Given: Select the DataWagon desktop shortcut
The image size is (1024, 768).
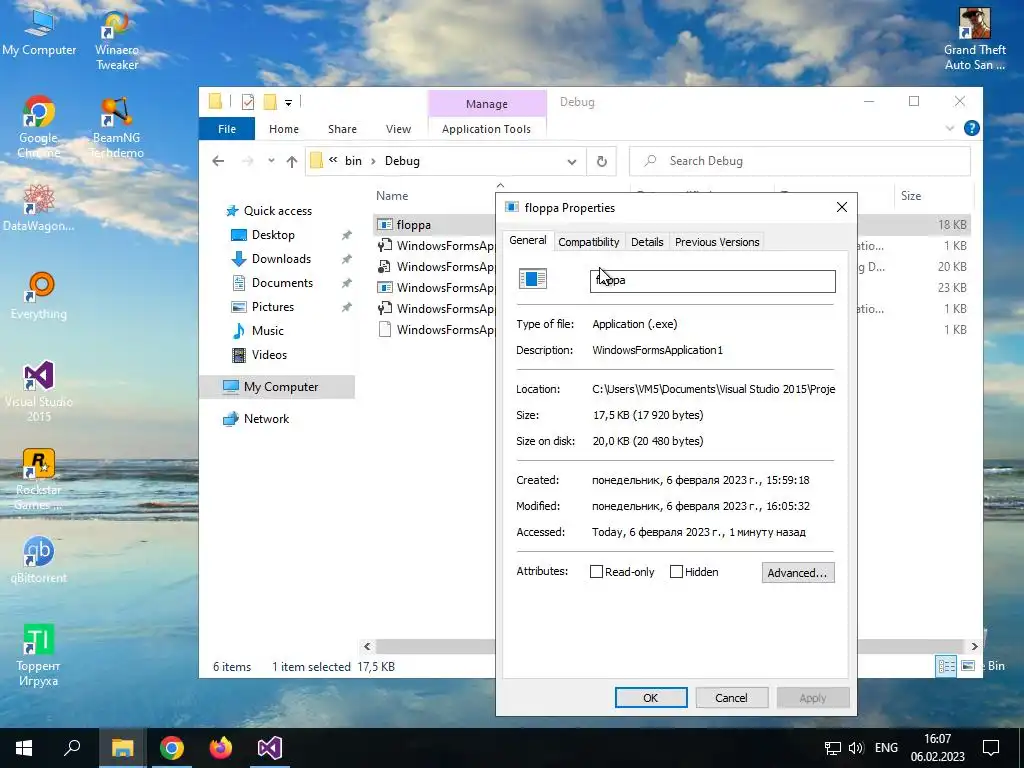Looking at the screenshot, I should point(39,208).
